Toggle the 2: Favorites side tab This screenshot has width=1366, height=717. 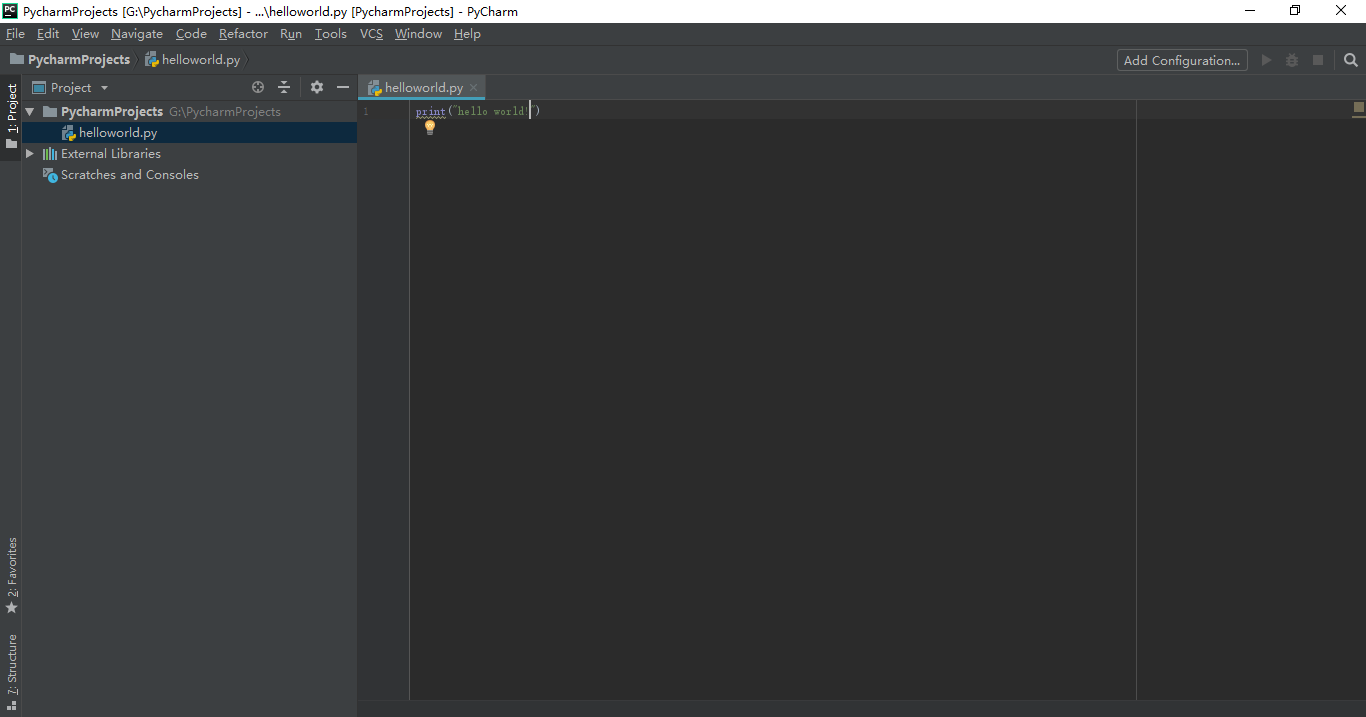tap(12, 575)
